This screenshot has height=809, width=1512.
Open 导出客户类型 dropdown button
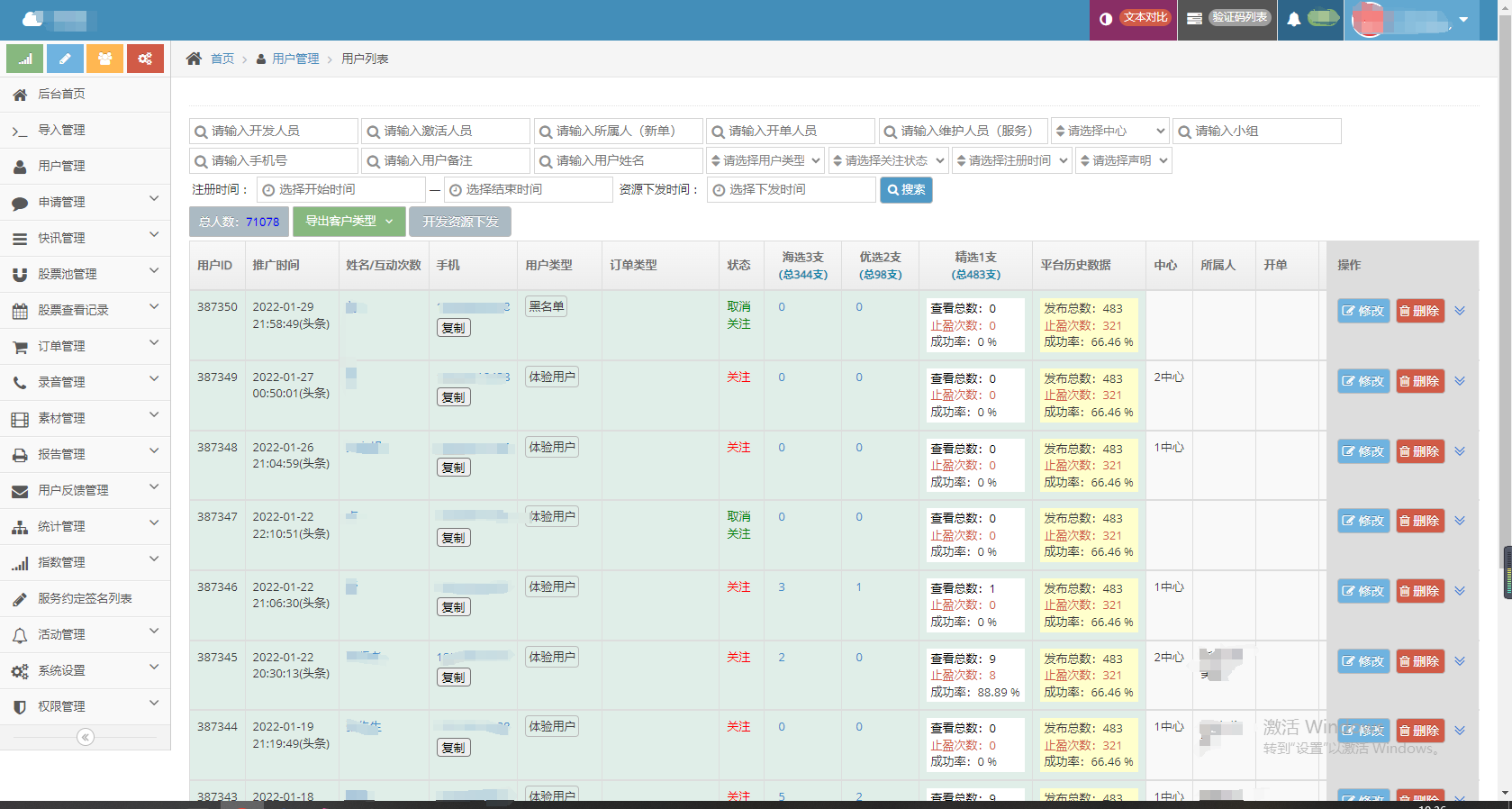point(349,222)
